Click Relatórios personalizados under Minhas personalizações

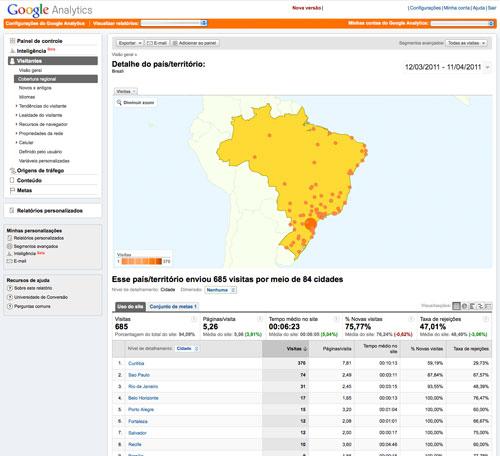pos(39,238)
